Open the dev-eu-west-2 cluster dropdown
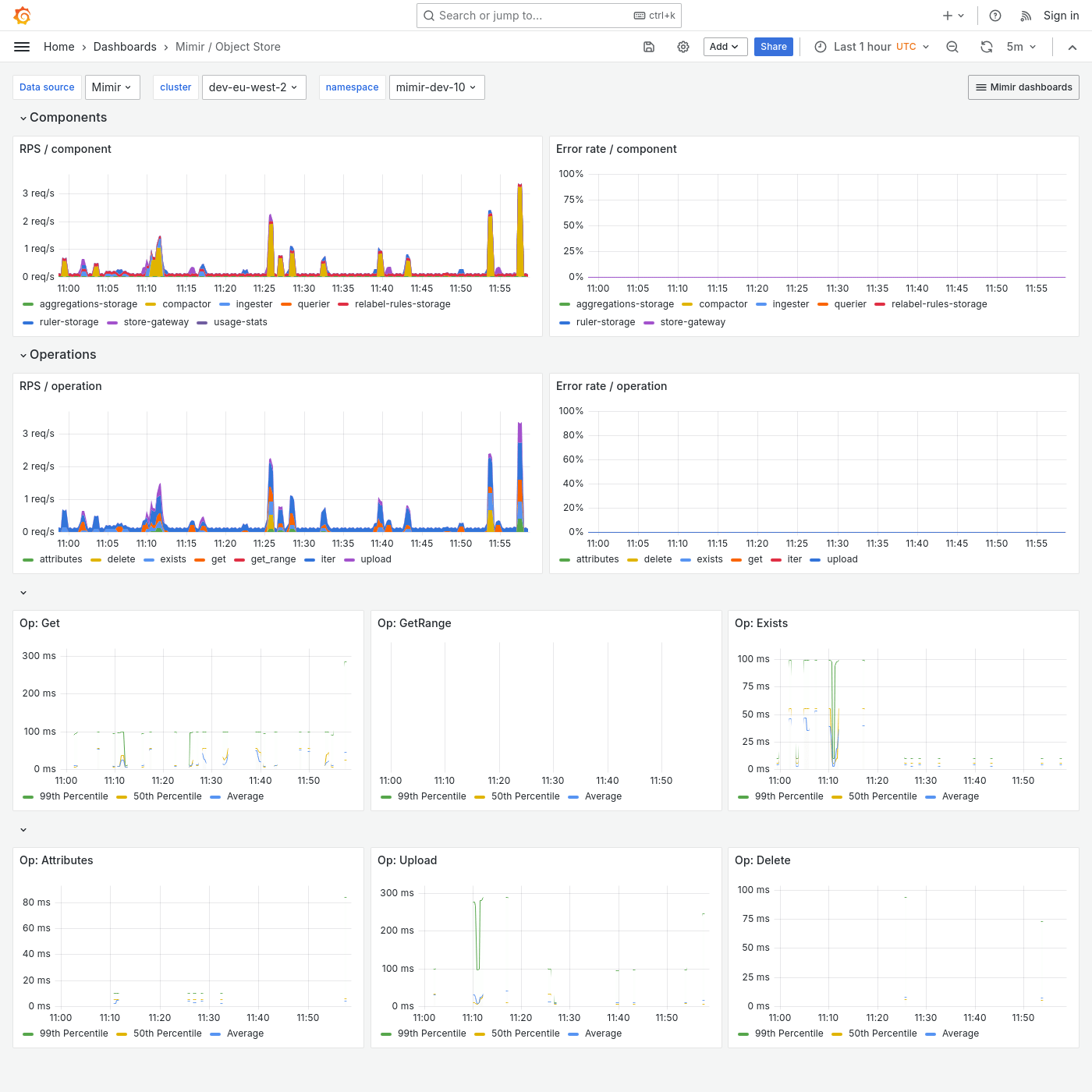This screenshot has width=1092, height=1092. coord(253,87)
